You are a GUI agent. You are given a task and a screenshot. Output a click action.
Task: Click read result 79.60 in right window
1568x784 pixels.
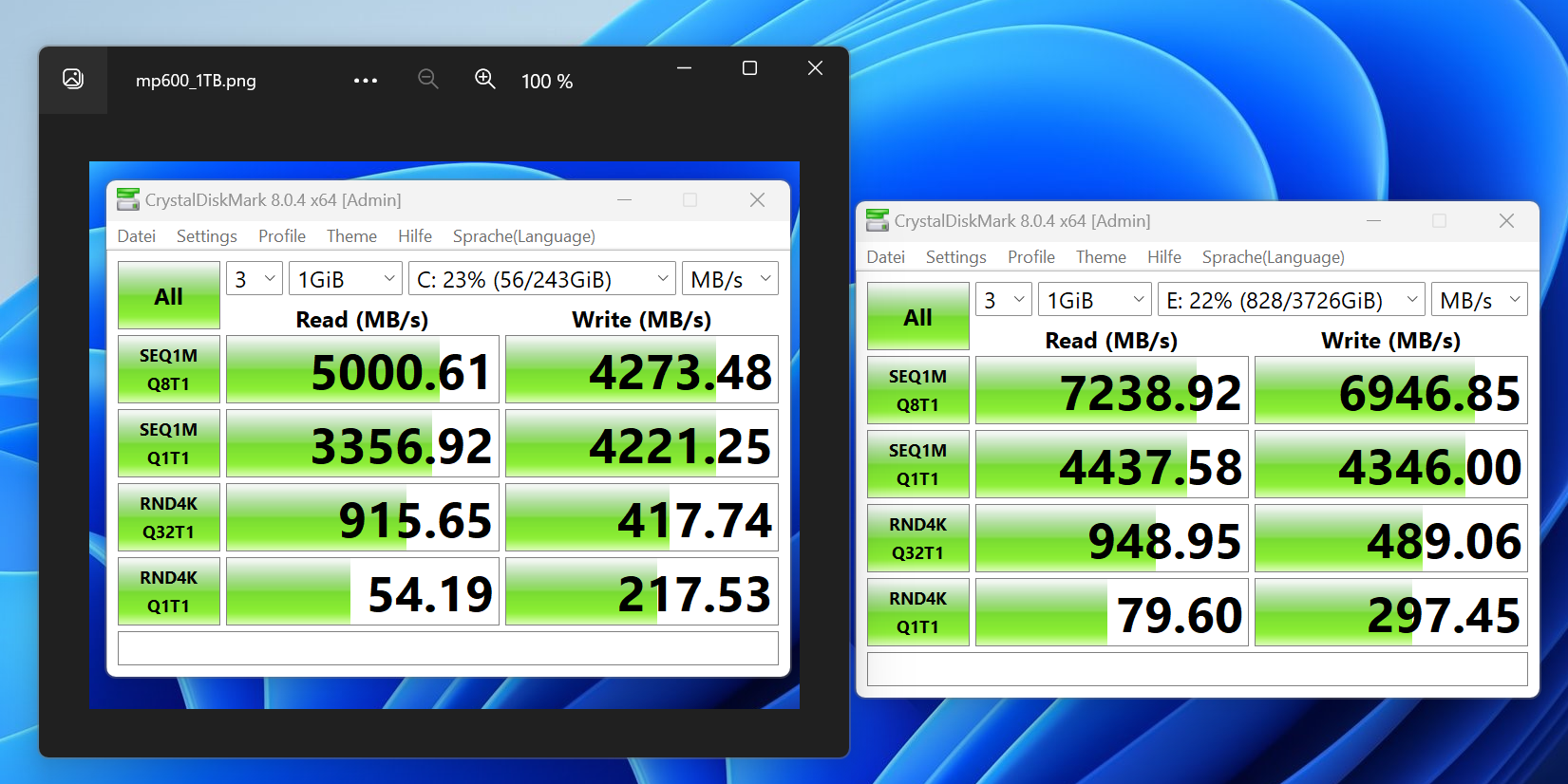pos(1112,612)
